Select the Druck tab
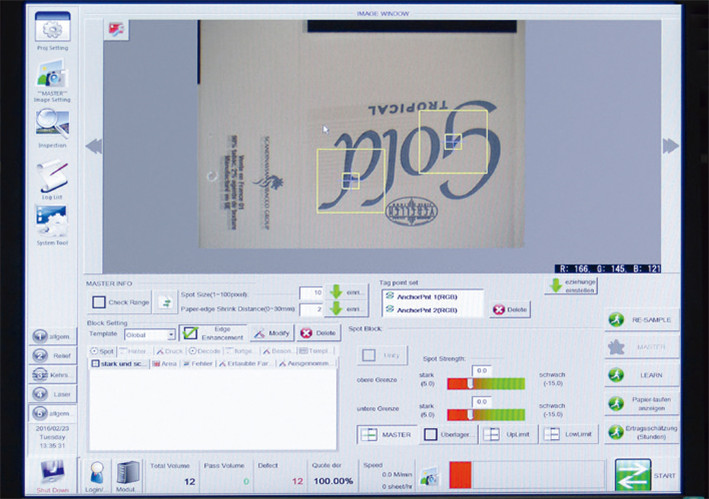 point(170,351)
